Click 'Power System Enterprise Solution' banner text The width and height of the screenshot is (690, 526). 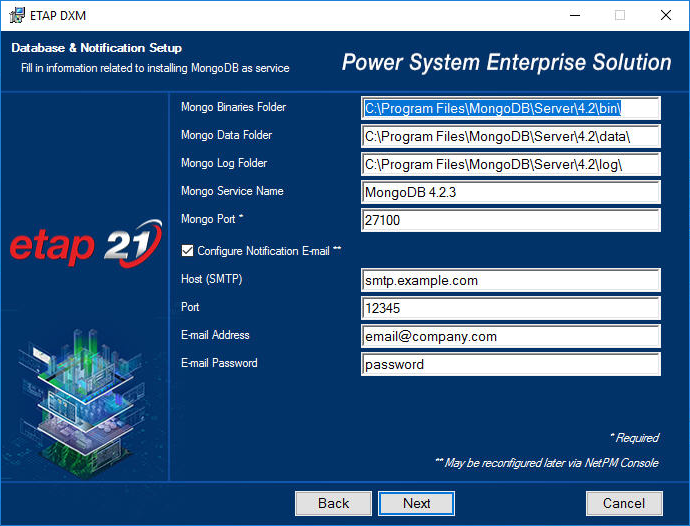pyautogui.click(x=506, y=62)
